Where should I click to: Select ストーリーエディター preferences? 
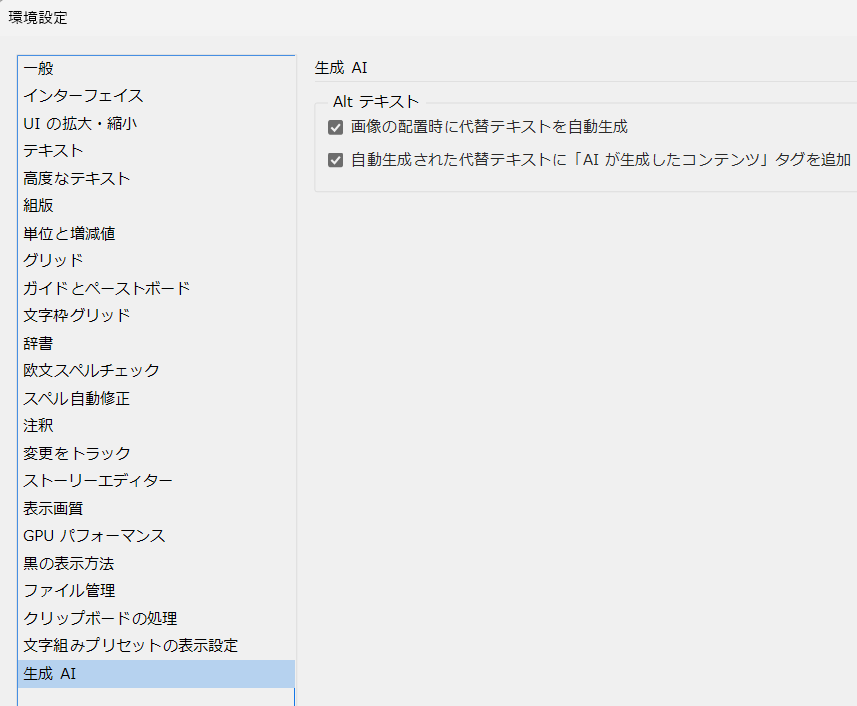click(98, 481)
